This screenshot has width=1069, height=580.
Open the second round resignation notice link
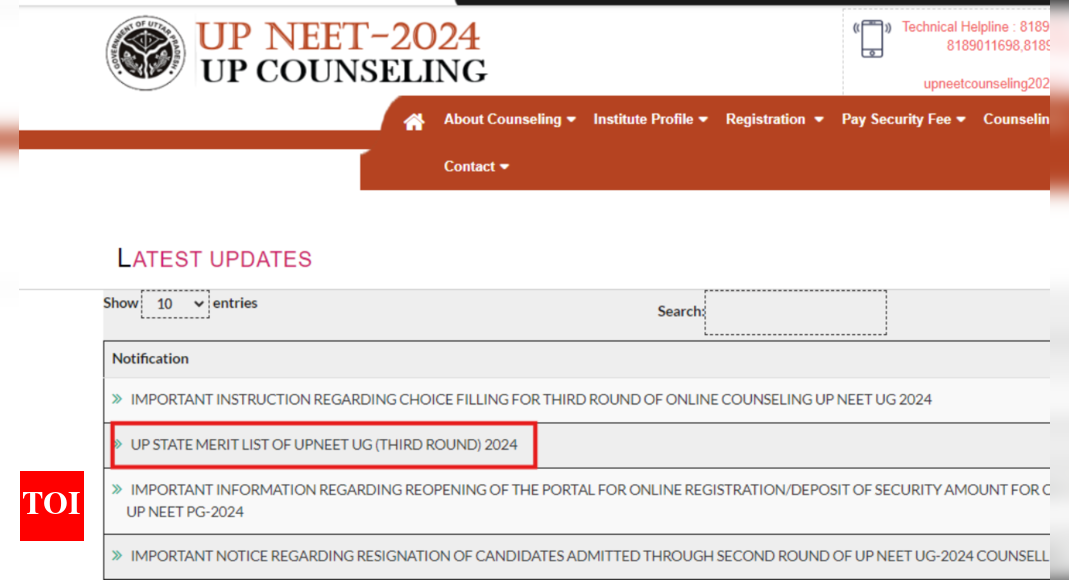(x=590, y=556)
